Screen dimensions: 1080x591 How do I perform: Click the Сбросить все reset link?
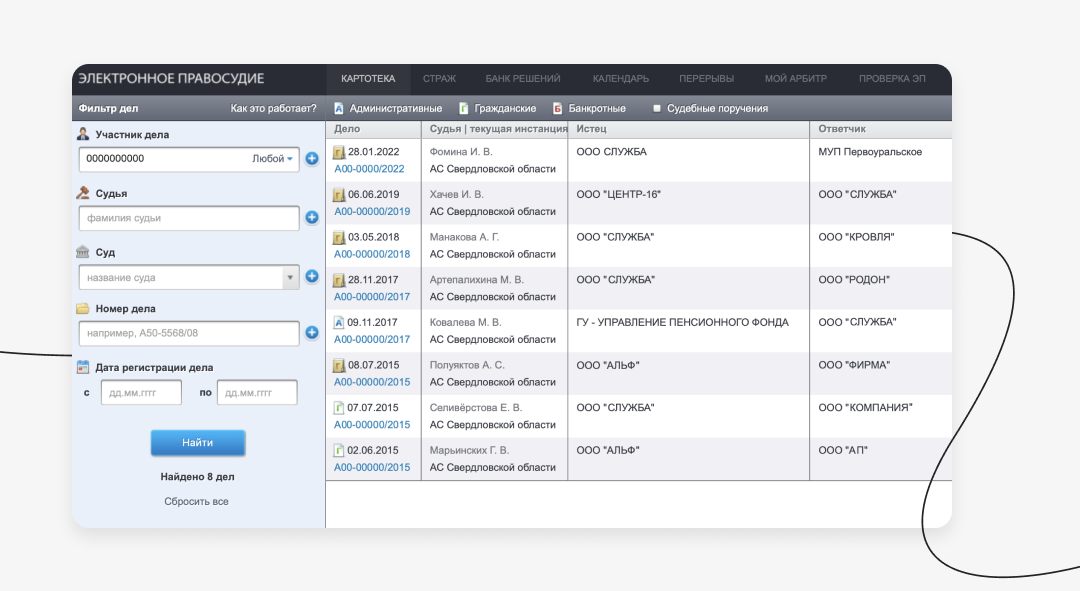pyautogui.click(x=197, y=501)
